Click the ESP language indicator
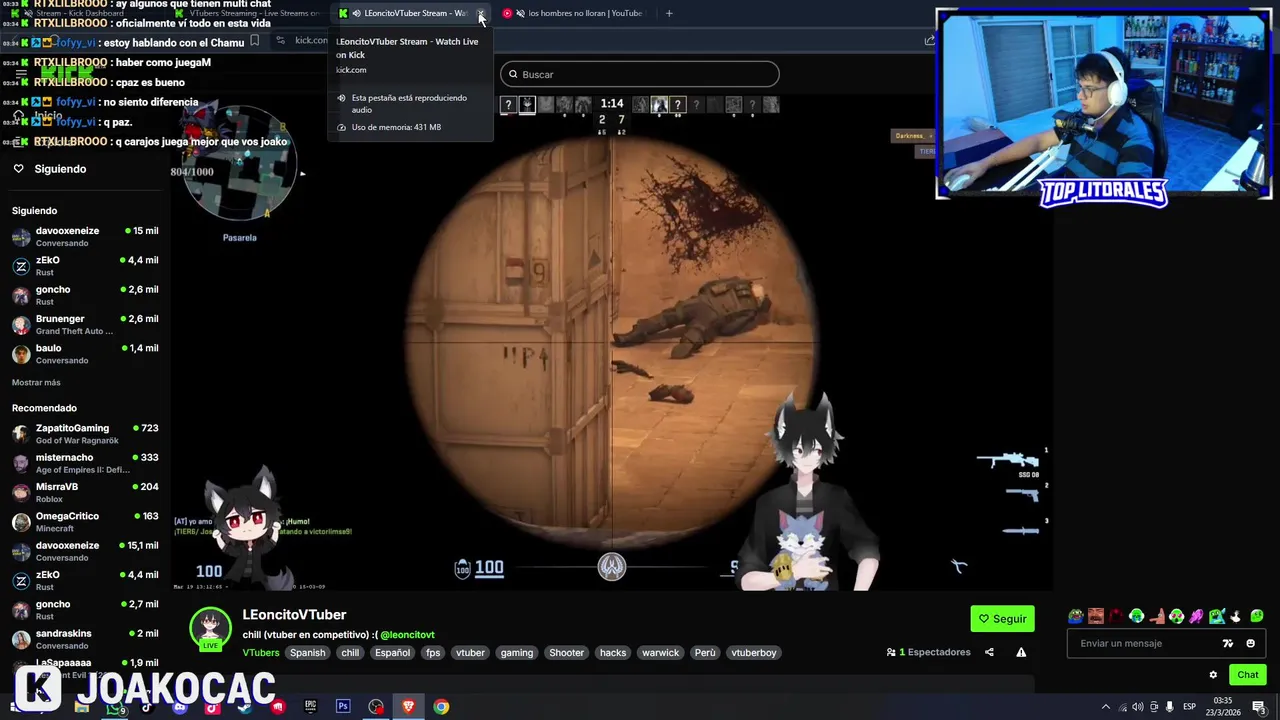This screenshot has height=720, width=1280. click(x=1189, y=707)
